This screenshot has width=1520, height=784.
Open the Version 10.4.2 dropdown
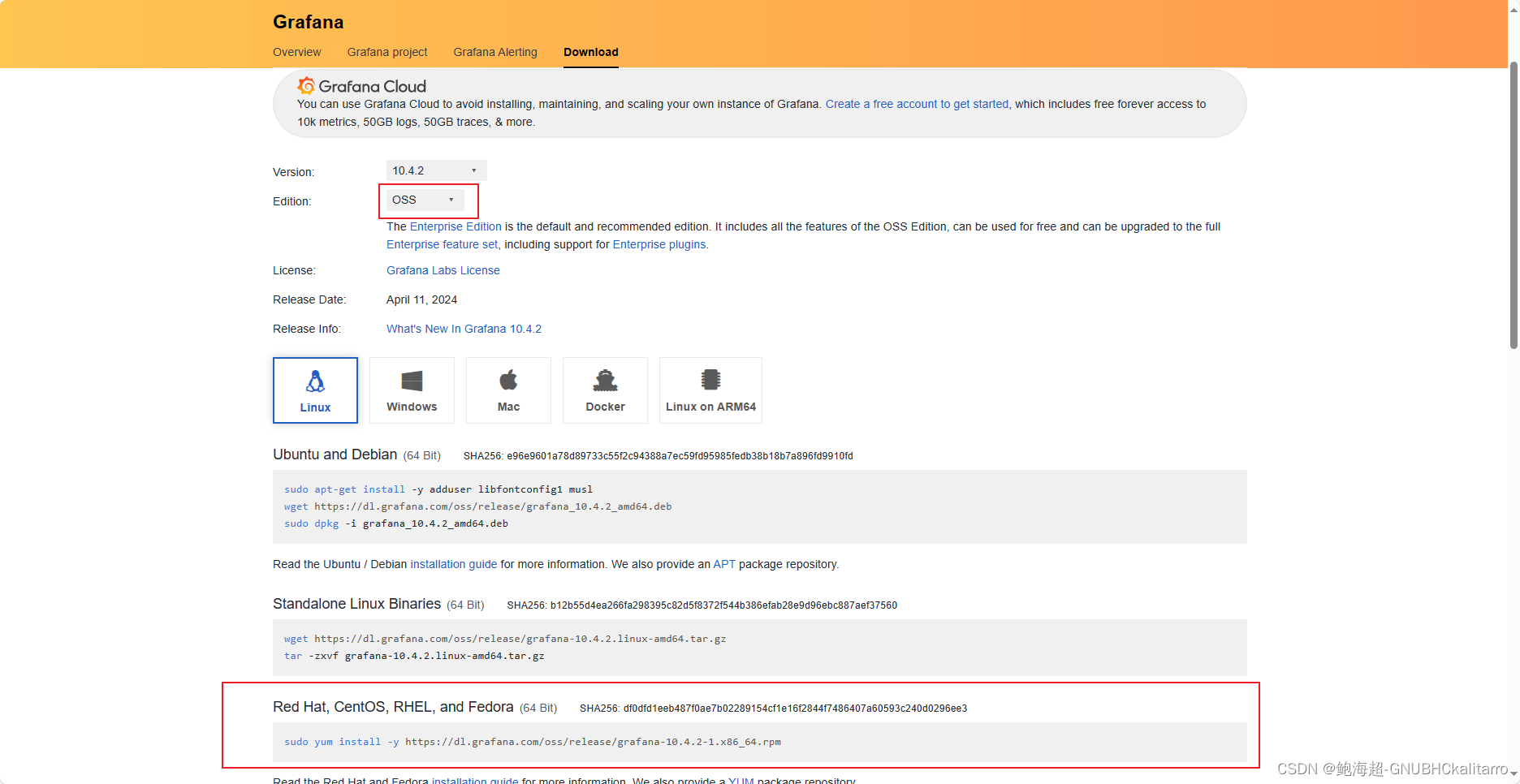[x=436, y=170]
